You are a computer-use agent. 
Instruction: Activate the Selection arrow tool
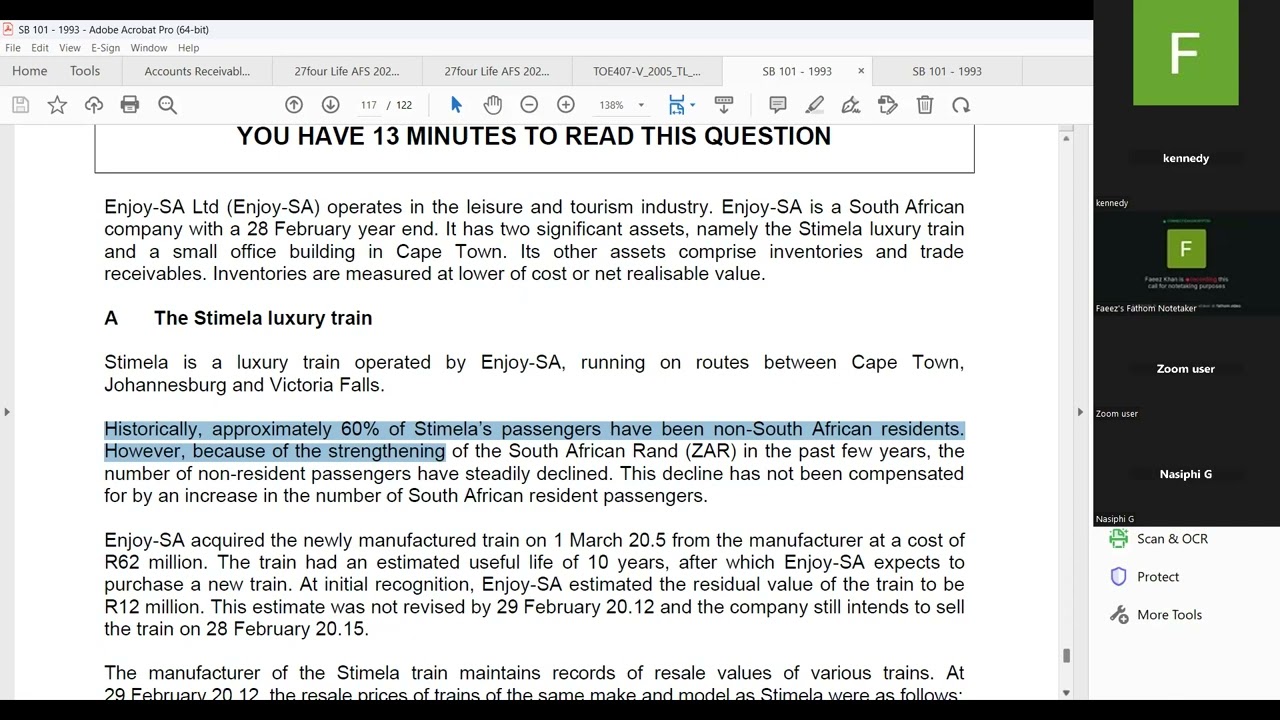456,105
